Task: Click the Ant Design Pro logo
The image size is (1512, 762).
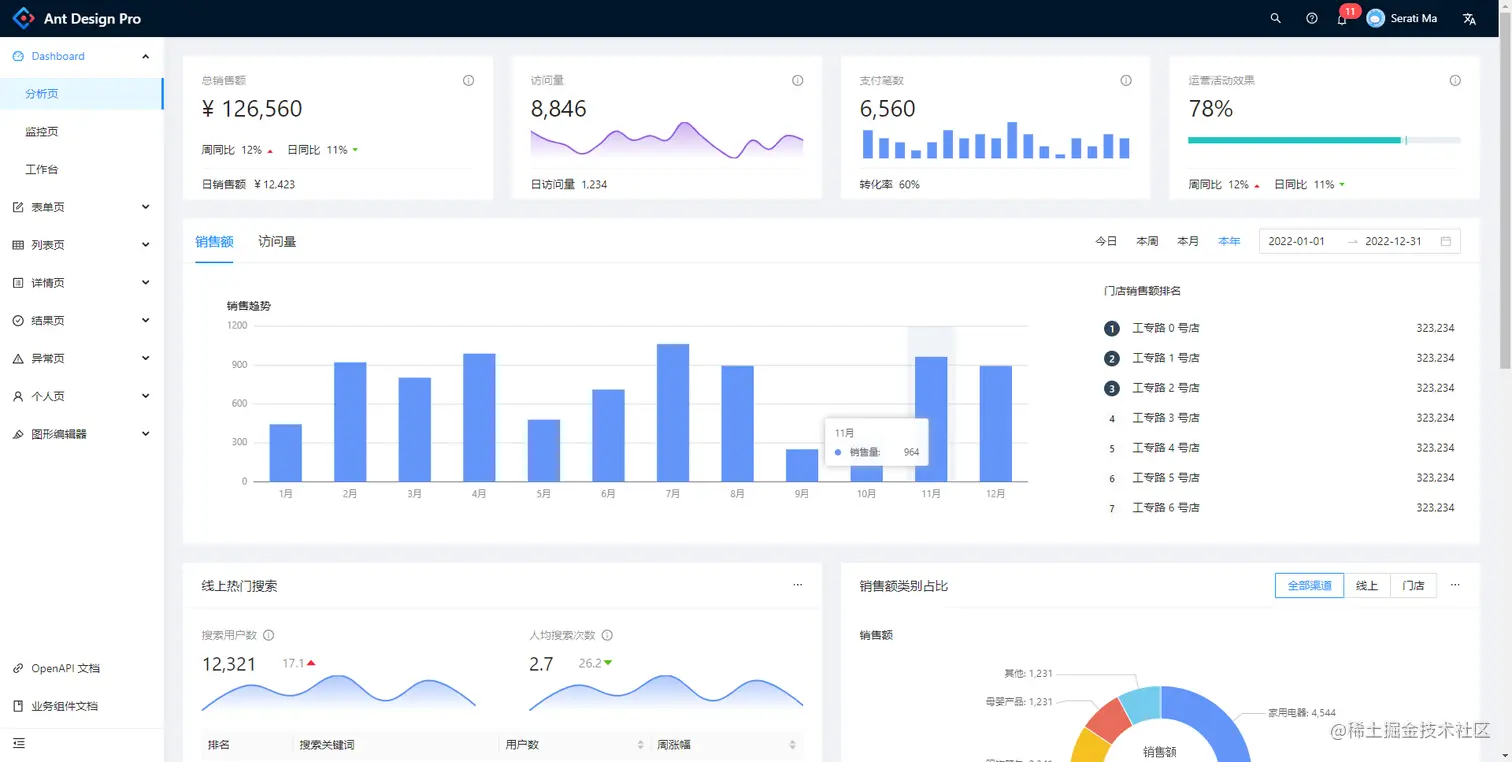Action: (23, 18)
